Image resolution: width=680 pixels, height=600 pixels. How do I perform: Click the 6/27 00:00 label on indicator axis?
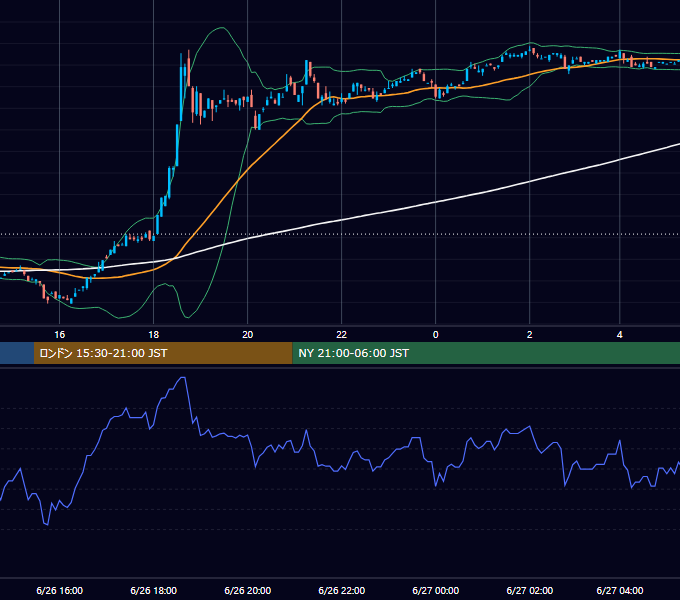[x=435, y=590]
